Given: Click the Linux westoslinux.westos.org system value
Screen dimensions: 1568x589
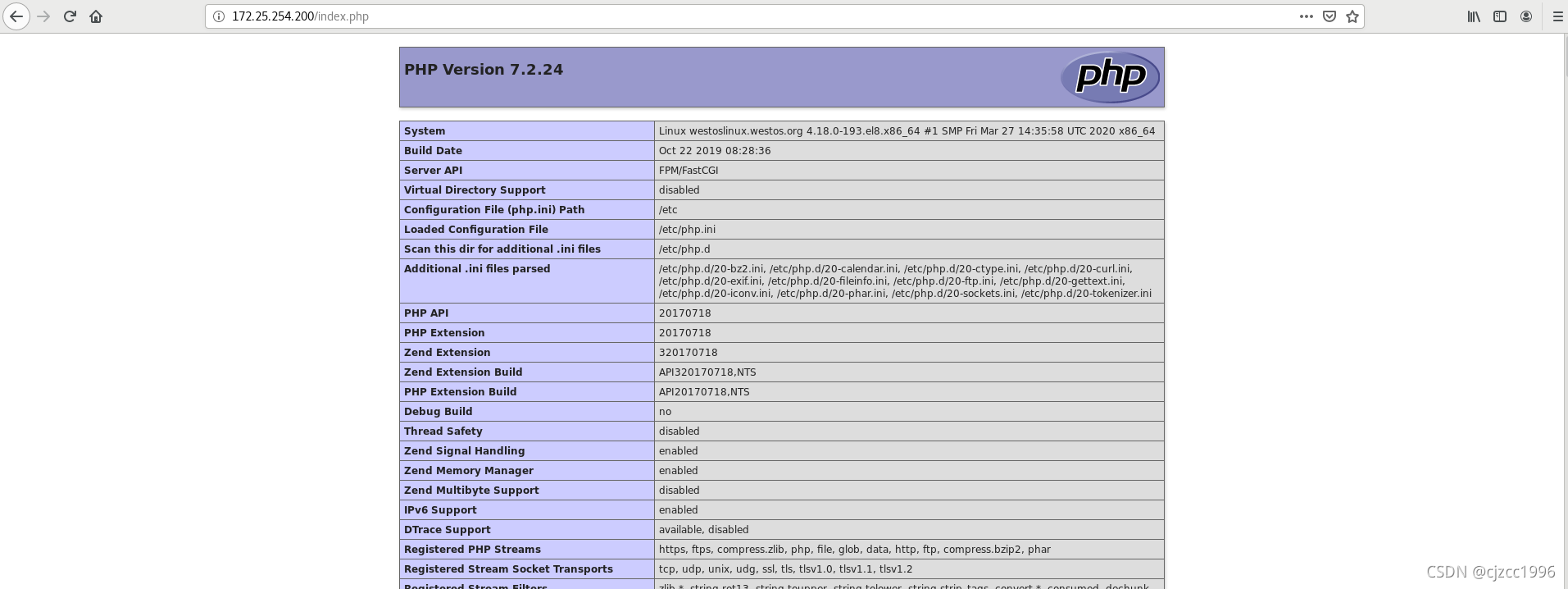Looking at the screenshot, I should click(x=907, y=131).
